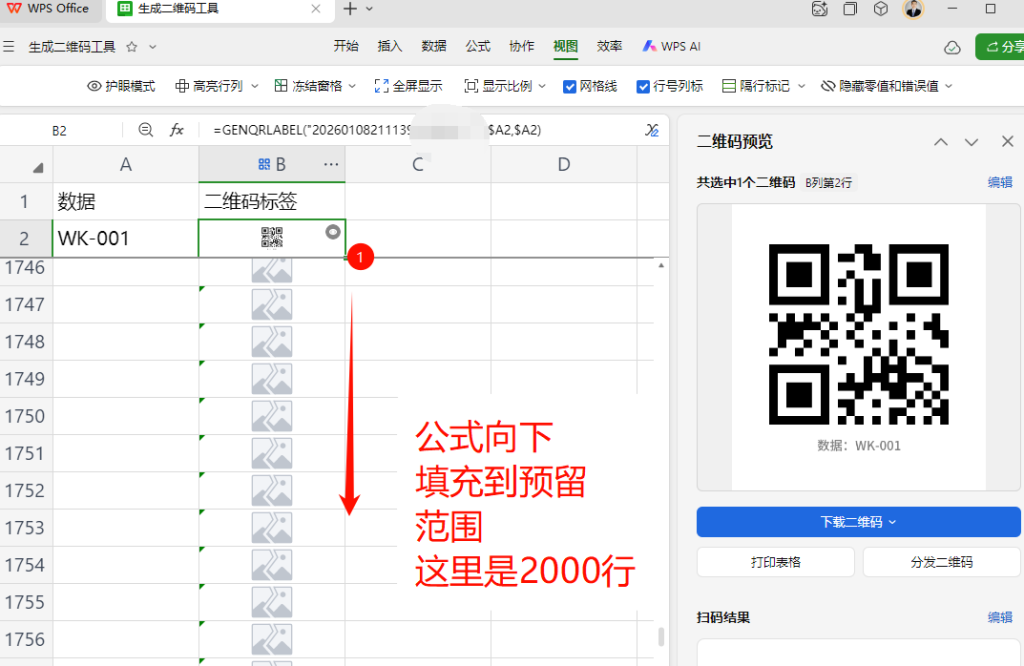1024x666 pixels.
Task: Select column B header
Action: (272, 165)
